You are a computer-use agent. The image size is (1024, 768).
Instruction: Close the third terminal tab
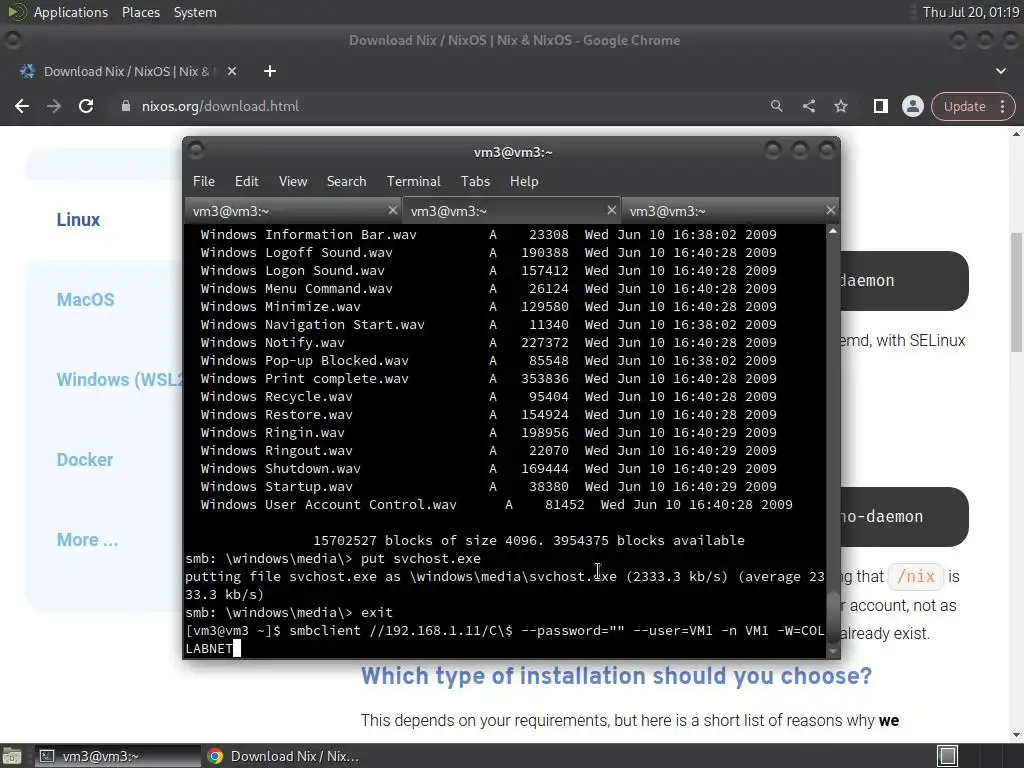[x=830, y=210]
